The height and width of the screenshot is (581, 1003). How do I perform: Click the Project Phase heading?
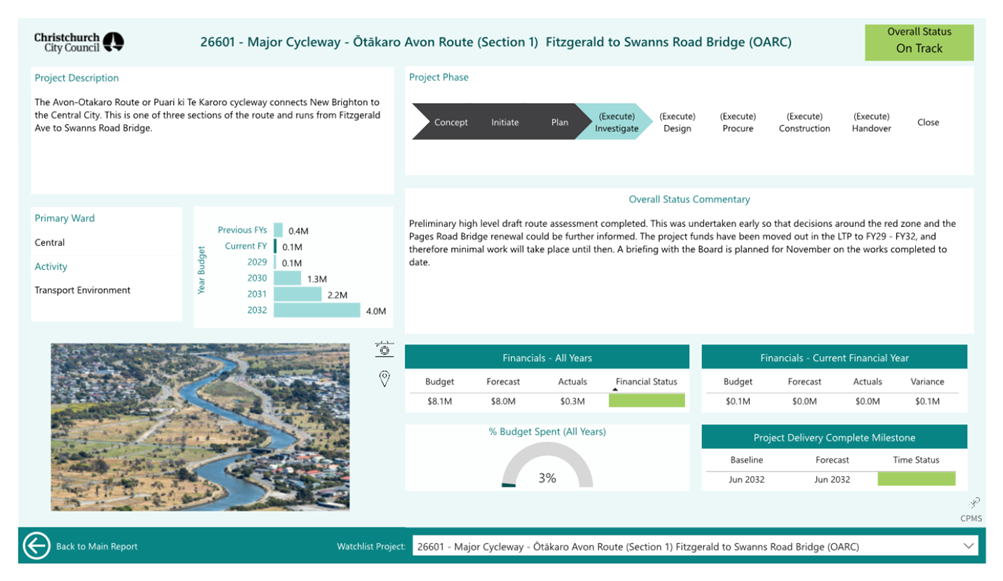[x=438, y=77]
